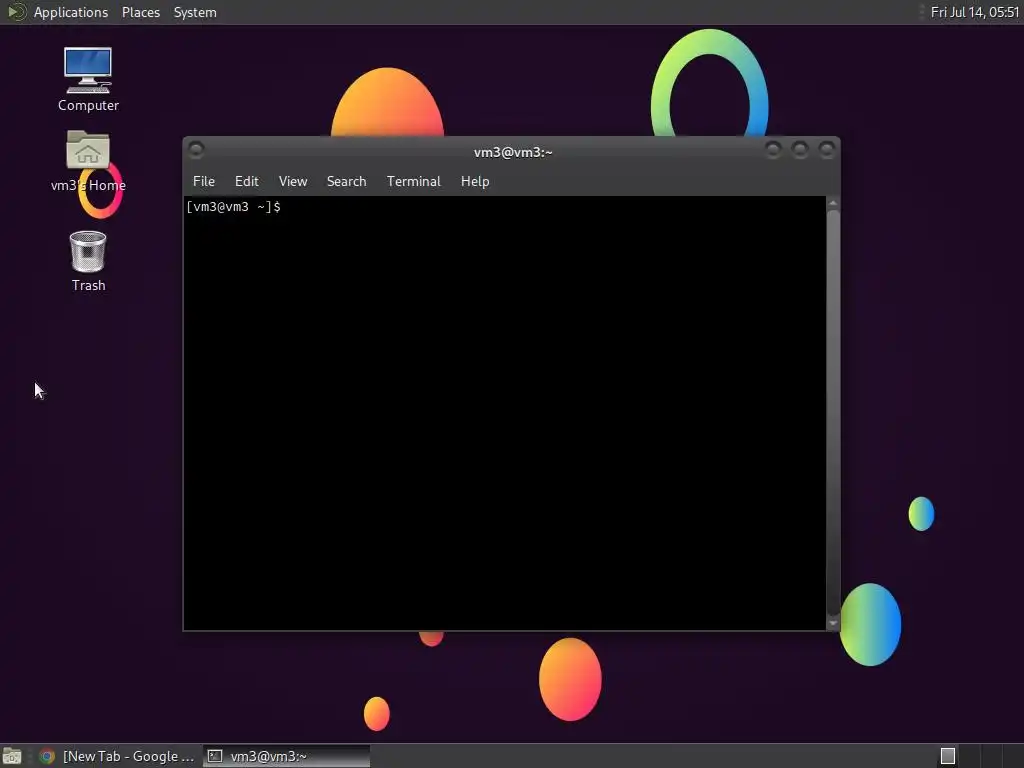1024x768 pixels.
Task: Click the Applications menu logo icon
Action: (16, 12)
